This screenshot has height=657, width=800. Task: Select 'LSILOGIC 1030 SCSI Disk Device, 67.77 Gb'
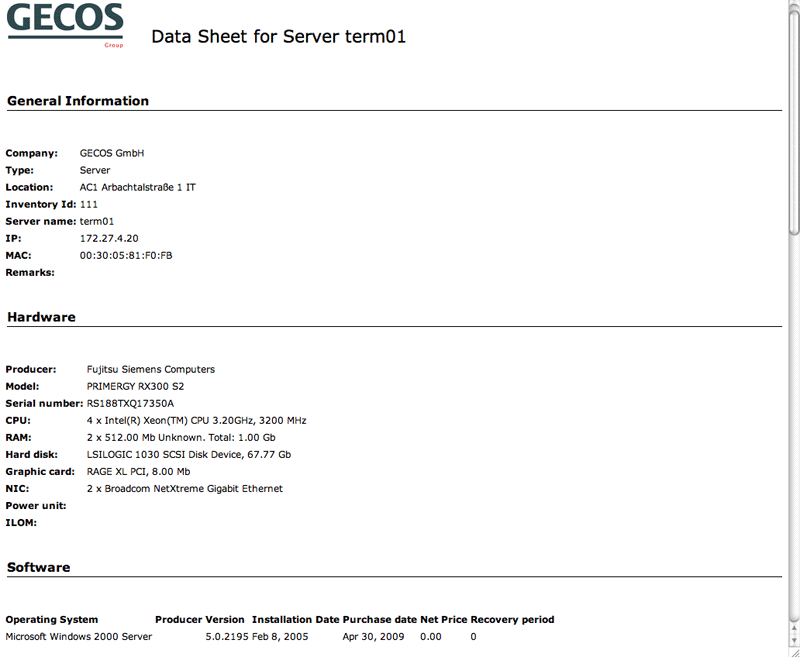(189, 454)
